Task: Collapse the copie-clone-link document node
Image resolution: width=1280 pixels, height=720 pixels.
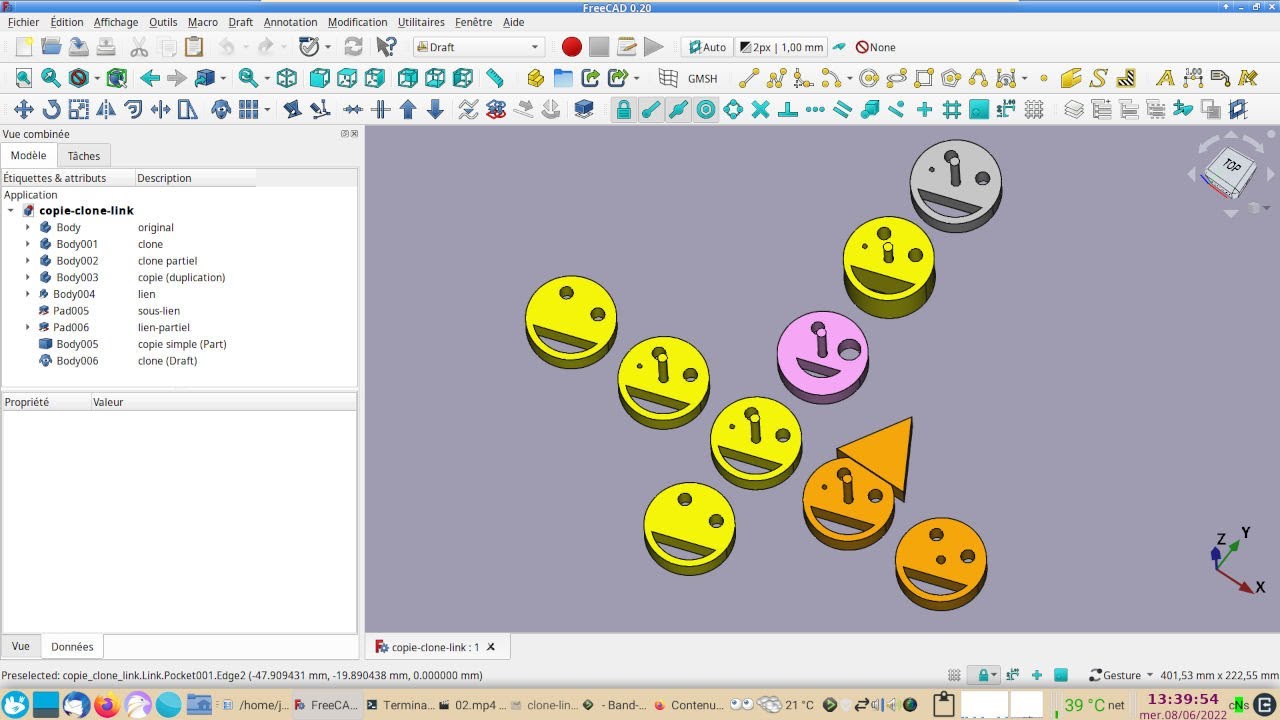Action: 11,211
